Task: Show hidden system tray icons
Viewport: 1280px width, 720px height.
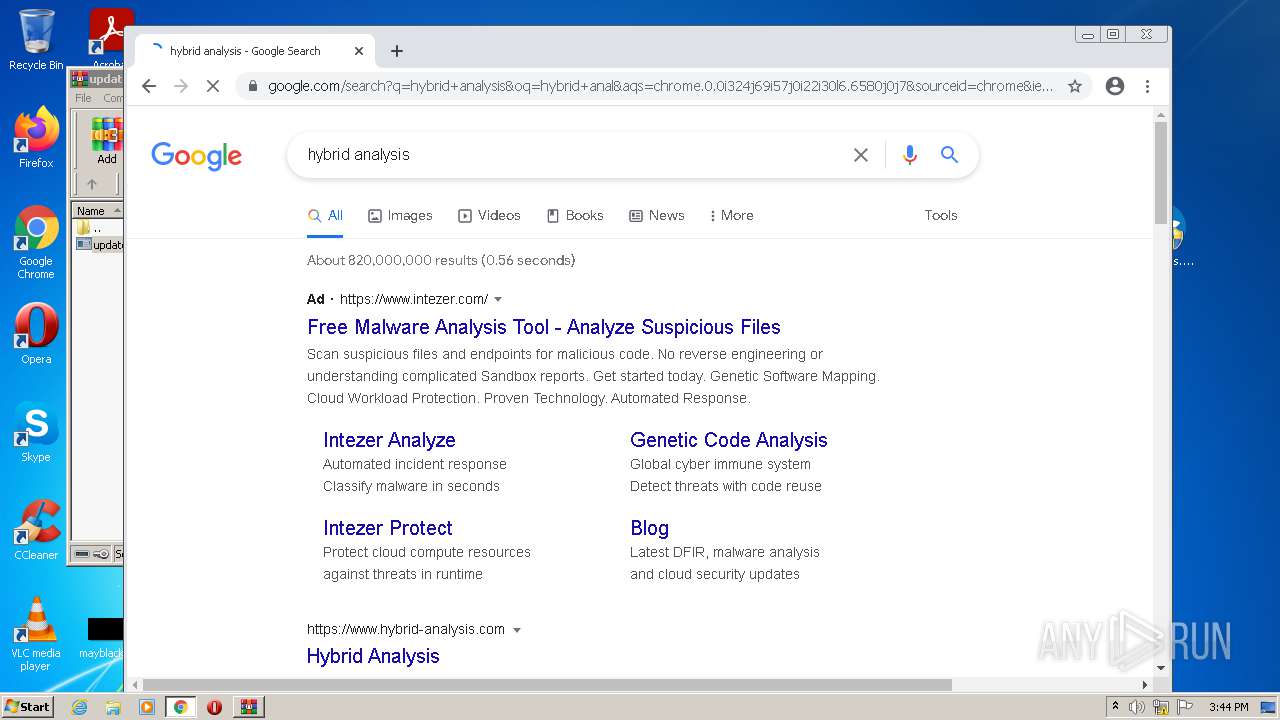Action: (x=1115, y=707)
